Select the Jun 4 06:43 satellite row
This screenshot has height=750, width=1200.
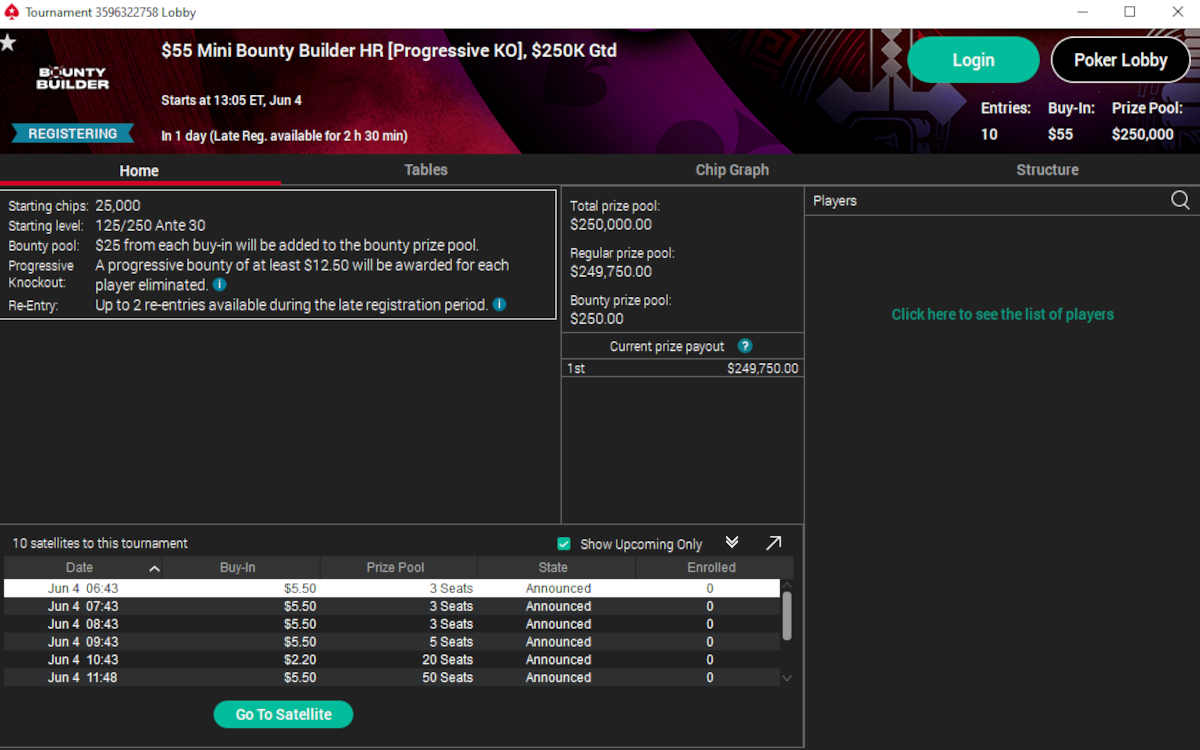click(x=392, y=588)
